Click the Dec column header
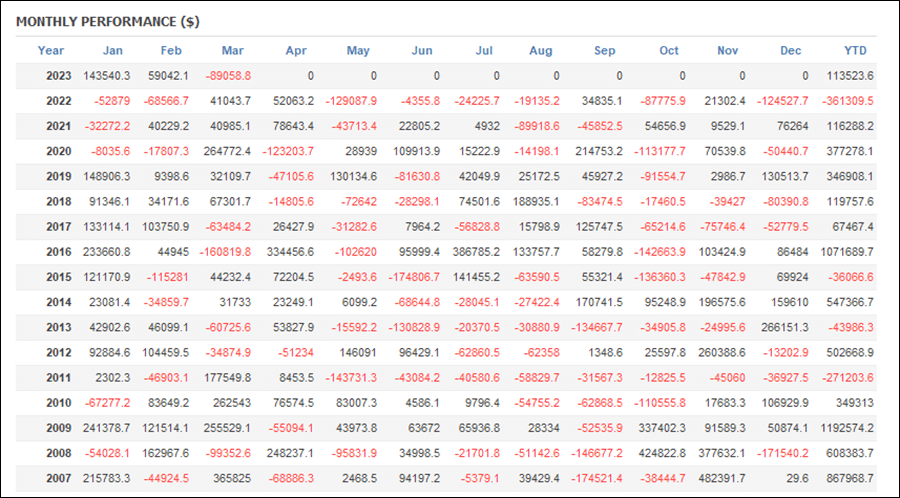Image resolution: width=900 pixels, height=498 pixels. (790, 50)
